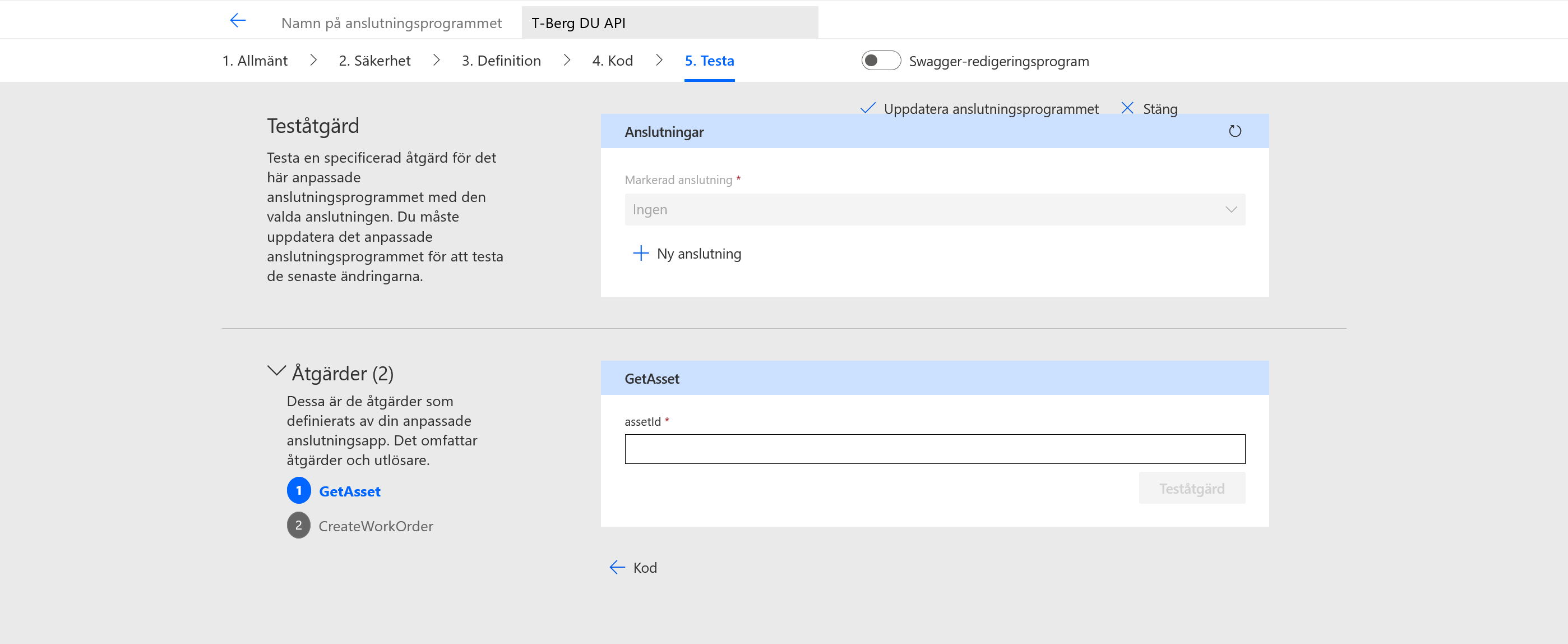This screenshot has width=1568, height=644.
Task: Select the CreateWorkOrder action
Action: (x=376, y=526)
